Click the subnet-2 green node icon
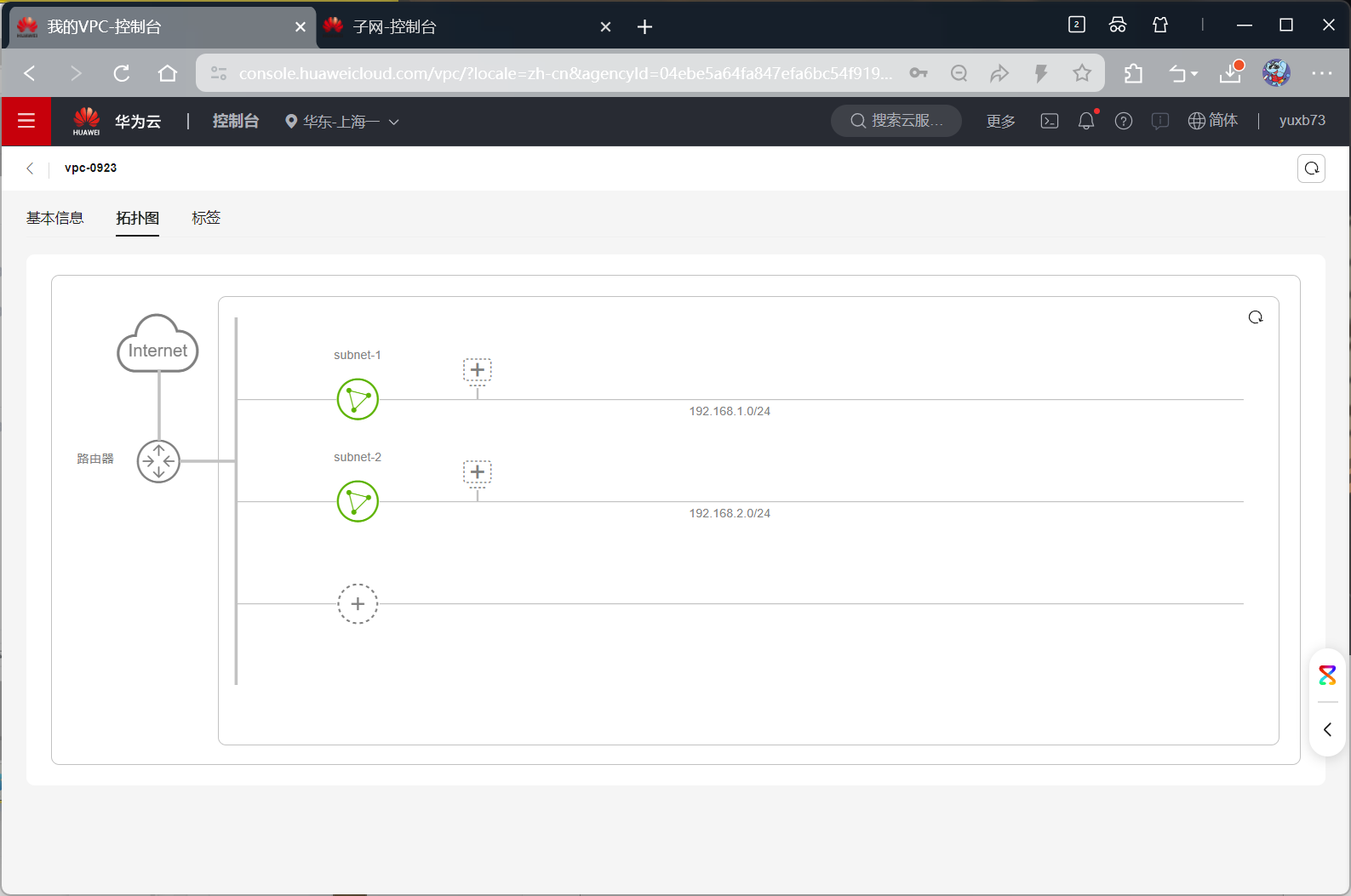 click(358, 501)
